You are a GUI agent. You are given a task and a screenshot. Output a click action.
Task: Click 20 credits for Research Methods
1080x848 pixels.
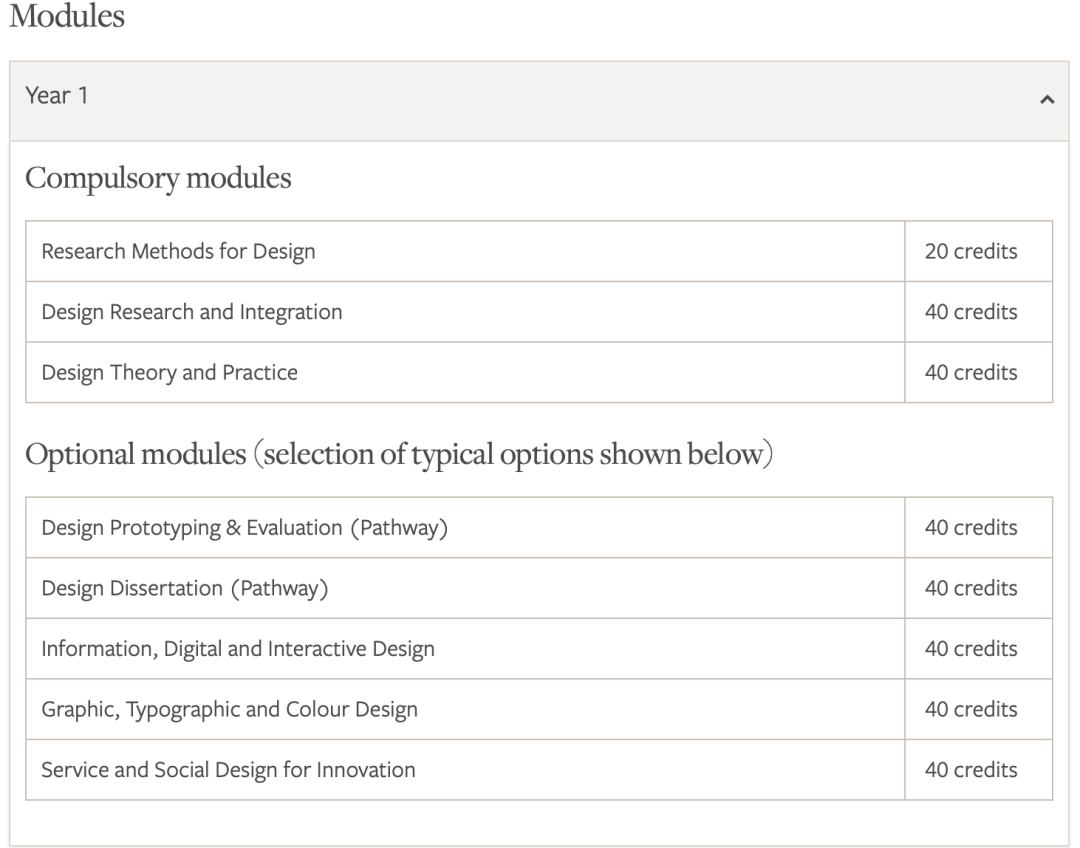971,251
